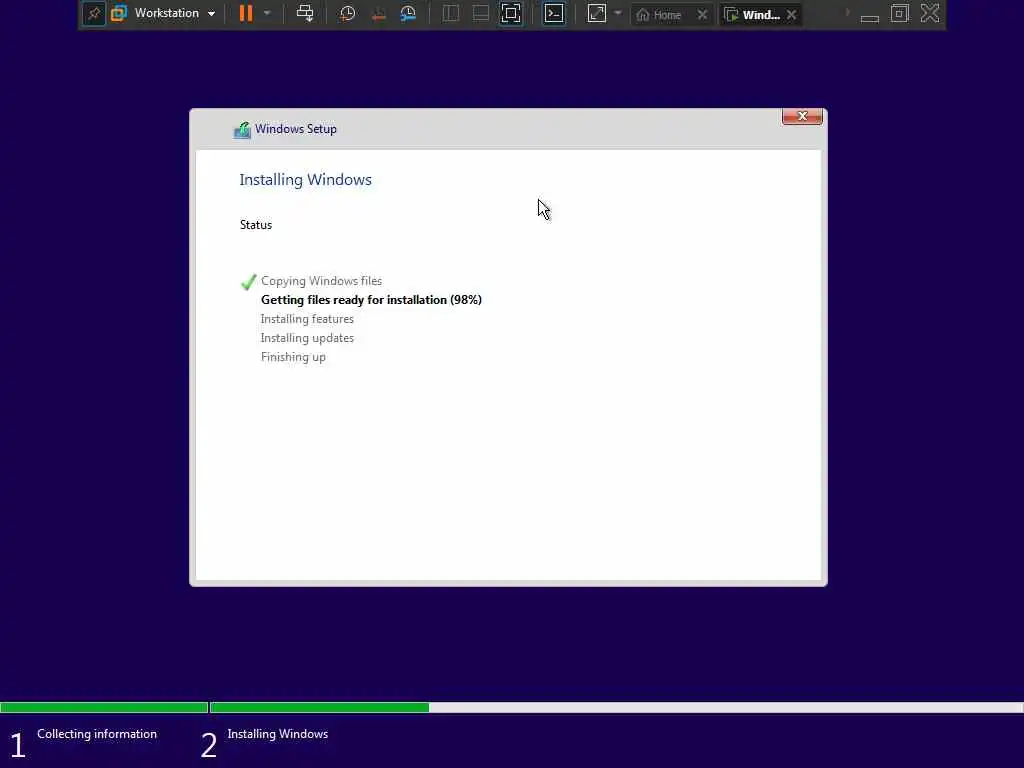Show or hide the library sidebar
The height and width of the screenshot is (768, 1024).
coord(451,13)
